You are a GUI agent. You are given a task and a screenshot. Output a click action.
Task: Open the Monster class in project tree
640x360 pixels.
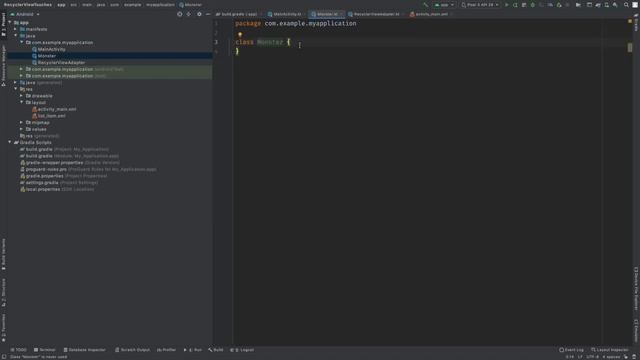[x=47, y=56]
